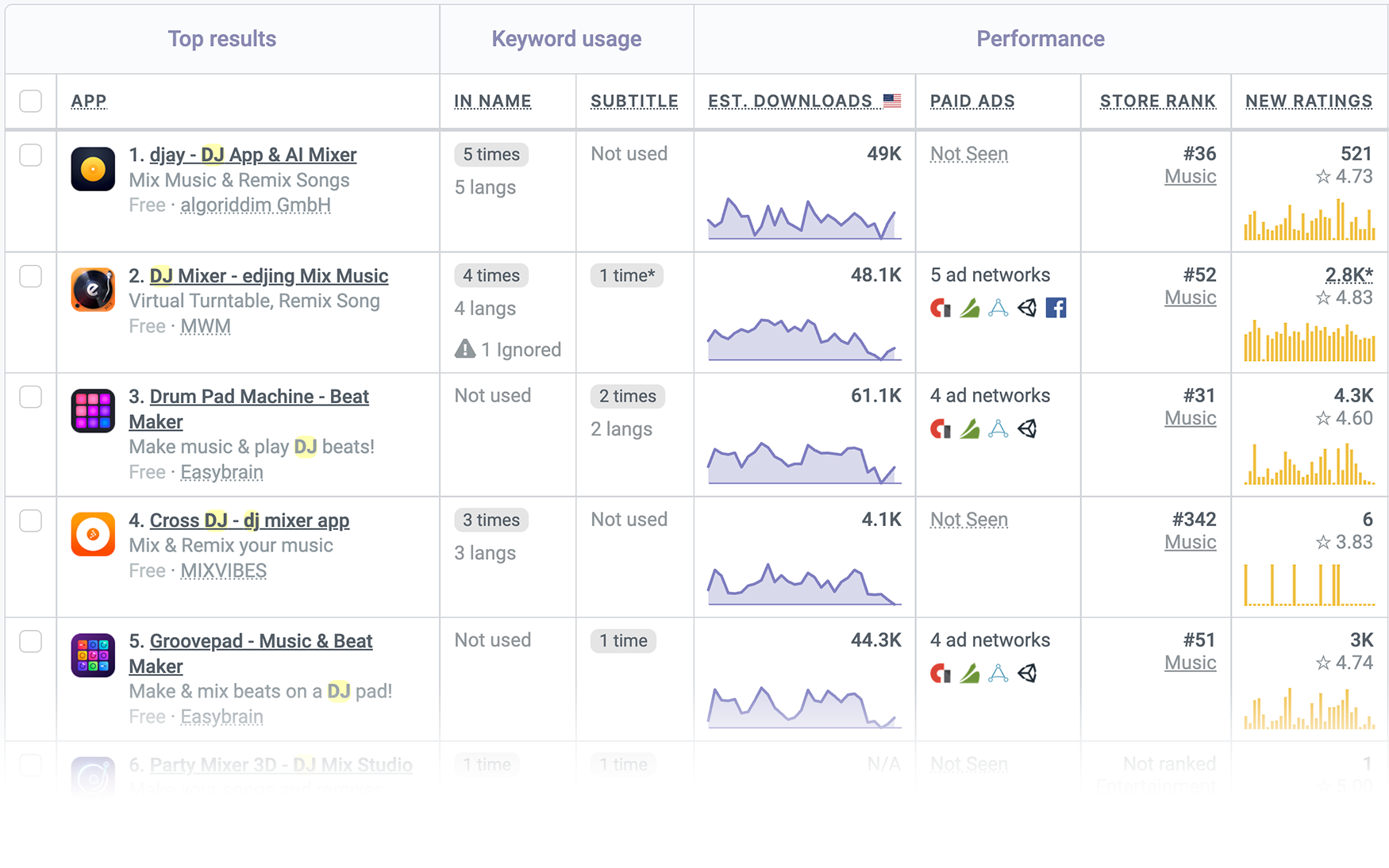Sort by the SUBTITLE column header
Image resolution: width=1389 pixels, height=868 pixels.
[x=634, y=102]
